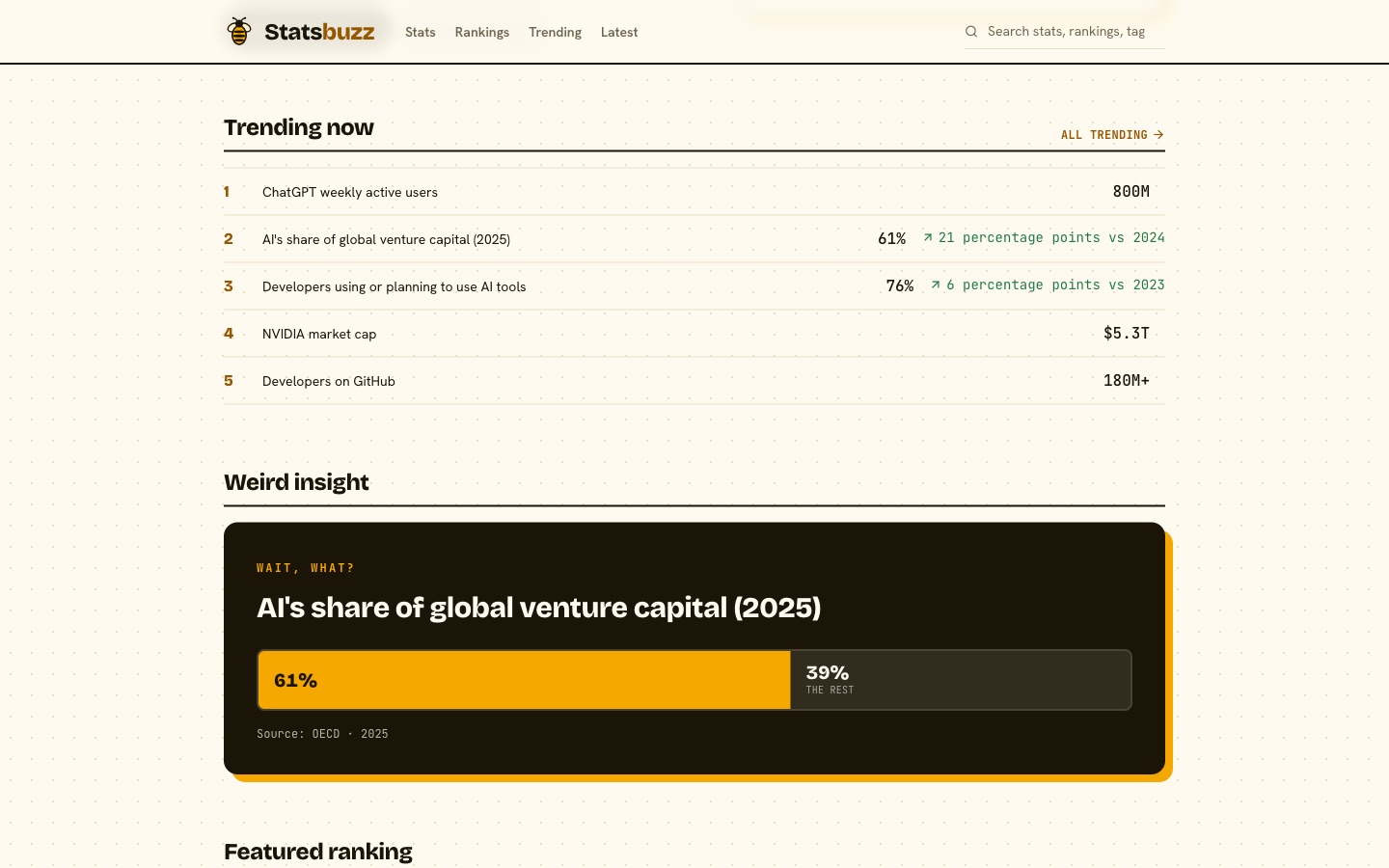Click rank number 5 in trending list

point(229,381)
